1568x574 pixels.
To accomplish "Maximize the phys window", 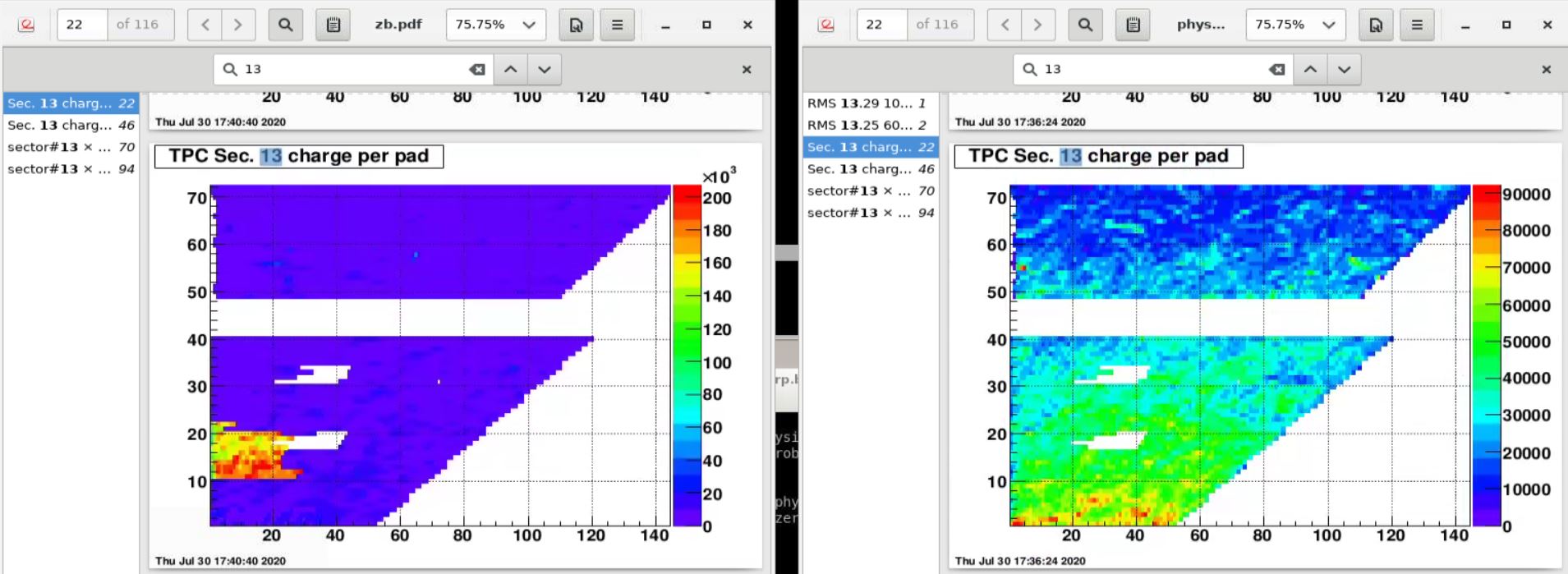I will [x=1506, y=25].
